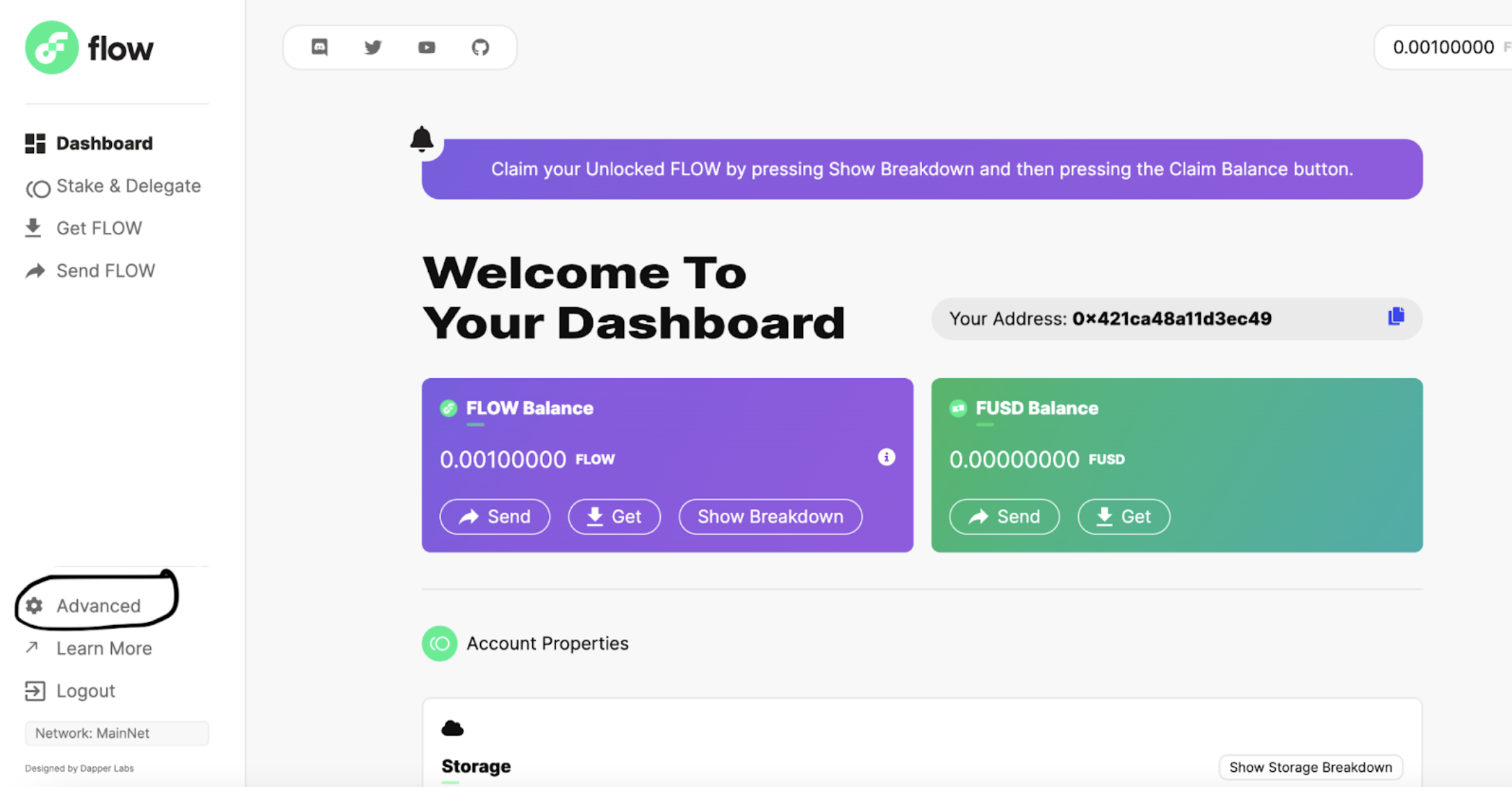Screen dimensions: 1512x787
Task: Click Get in the FUSD Balance card
Action: 1124,517
